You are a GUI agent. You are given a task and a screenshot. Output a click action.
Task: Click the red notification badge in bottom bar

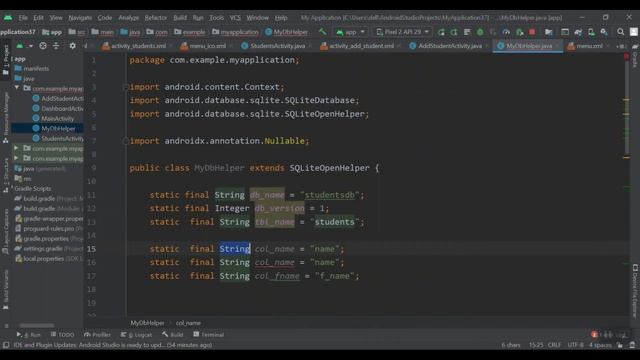click(594, 335)
